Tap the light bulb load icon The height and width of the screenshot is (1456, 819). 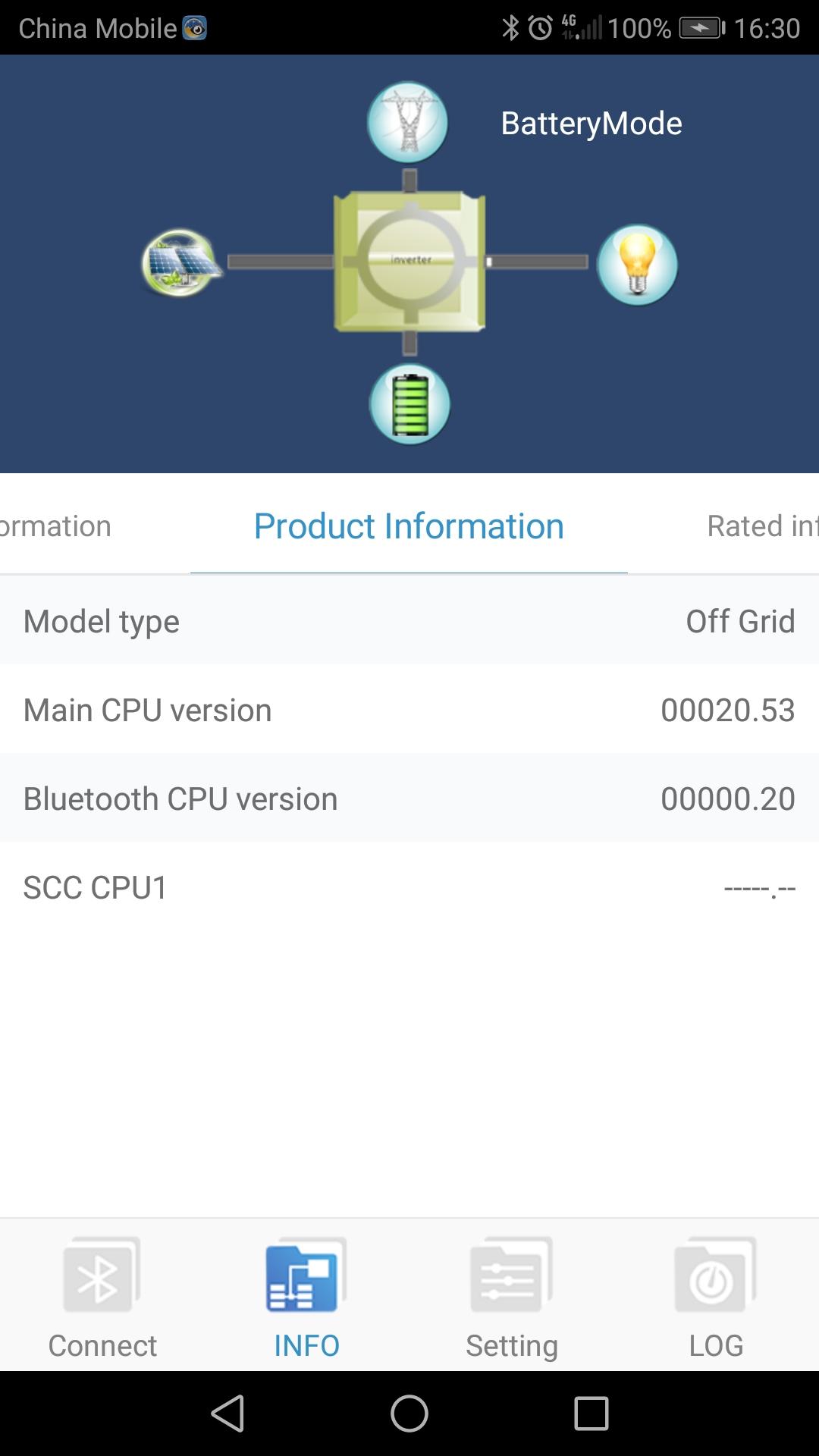(x=637, y=265)
